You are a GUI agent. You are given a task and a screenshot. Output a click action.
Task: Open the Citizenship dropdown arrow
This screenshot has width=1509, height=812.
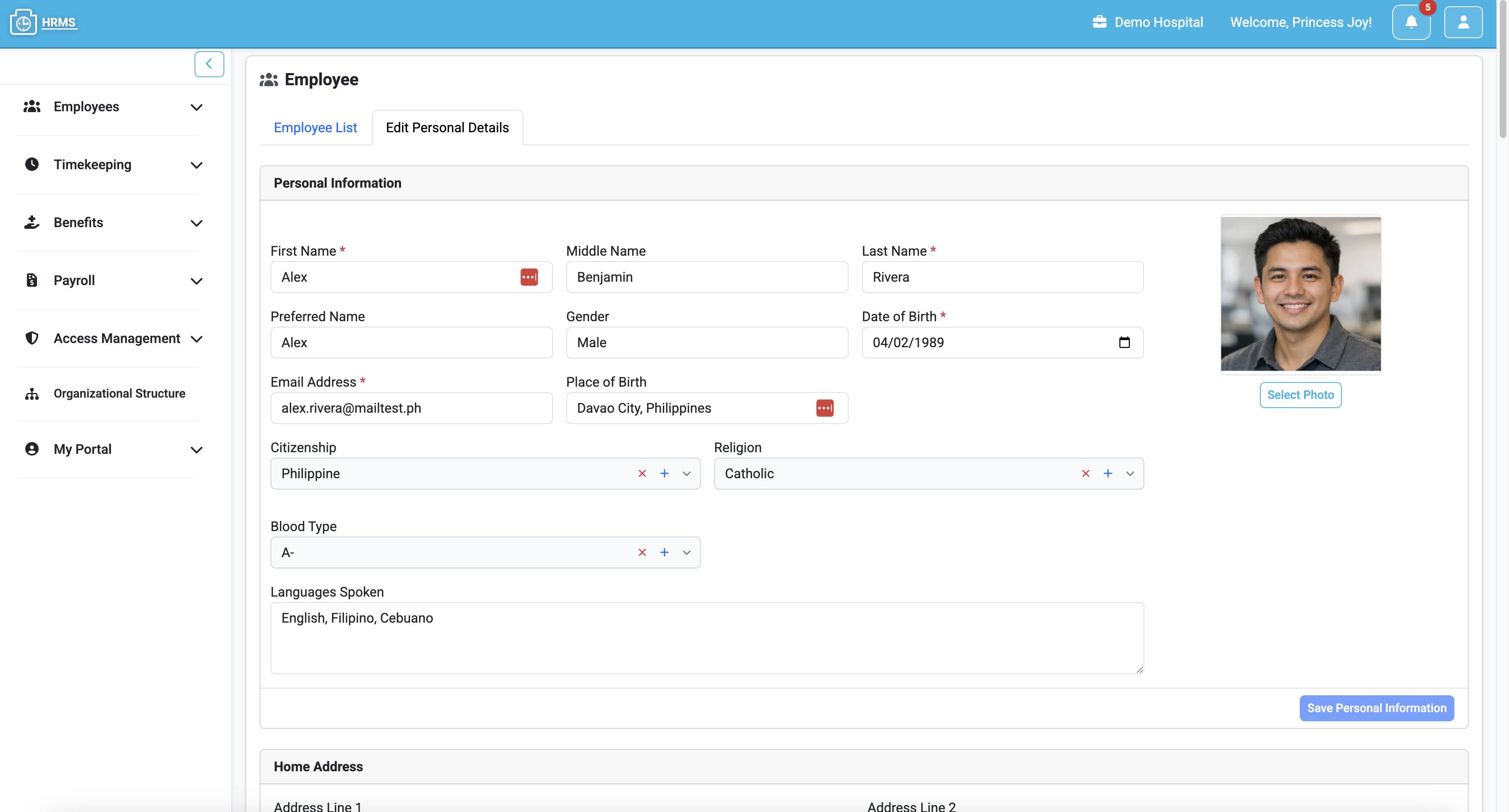pos(686,474)
